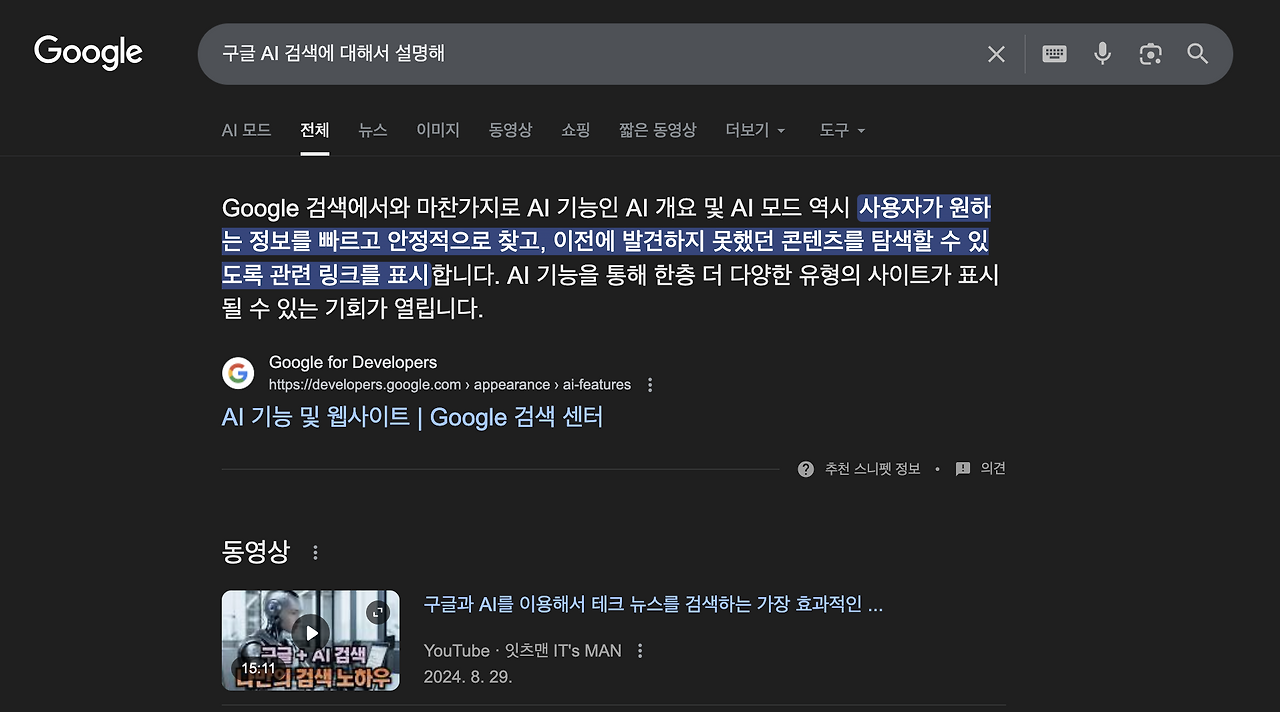Open Google Lens image search
This screenshot has height=712, width=1280.
click(1150, 54)
